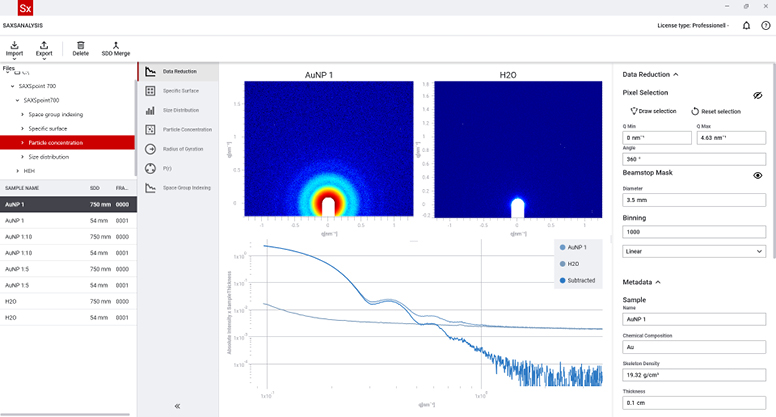Switch to the P(r) tab

click(168, 168)
